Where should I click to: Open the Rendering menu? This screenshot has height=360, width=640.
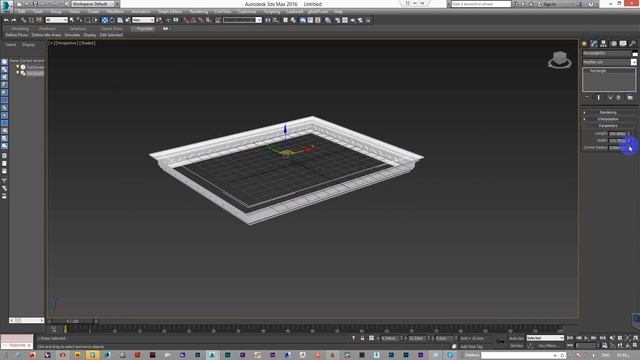(199, 12)
